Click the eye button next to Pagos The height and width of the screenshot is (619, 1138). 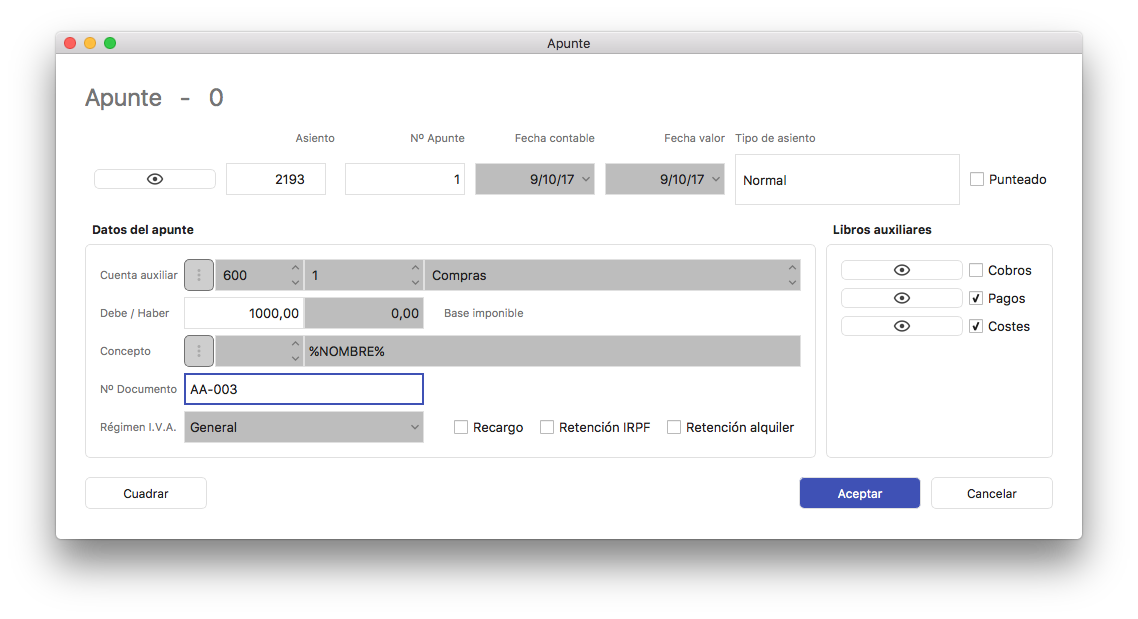pos(901,298)
